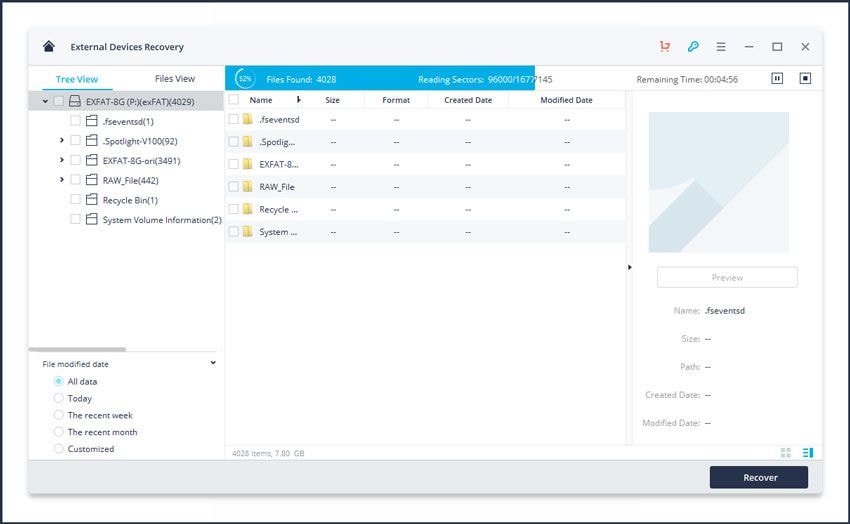Image resolution: width=850 pixels, height=524 pixels.
Task: Click the key activation icon
Action: (x=693, y=47)
